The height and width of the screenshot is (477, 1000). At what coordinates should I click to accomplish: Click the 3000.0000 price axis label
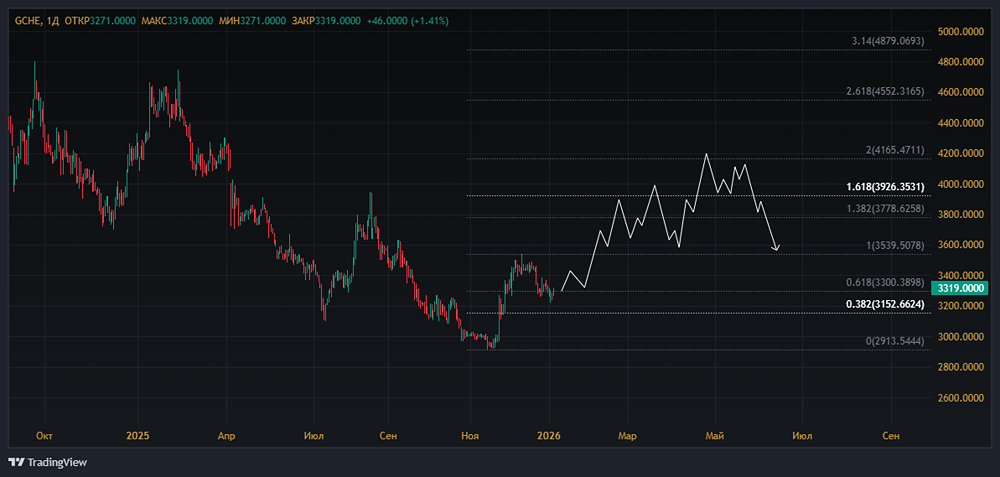(960, 337)
